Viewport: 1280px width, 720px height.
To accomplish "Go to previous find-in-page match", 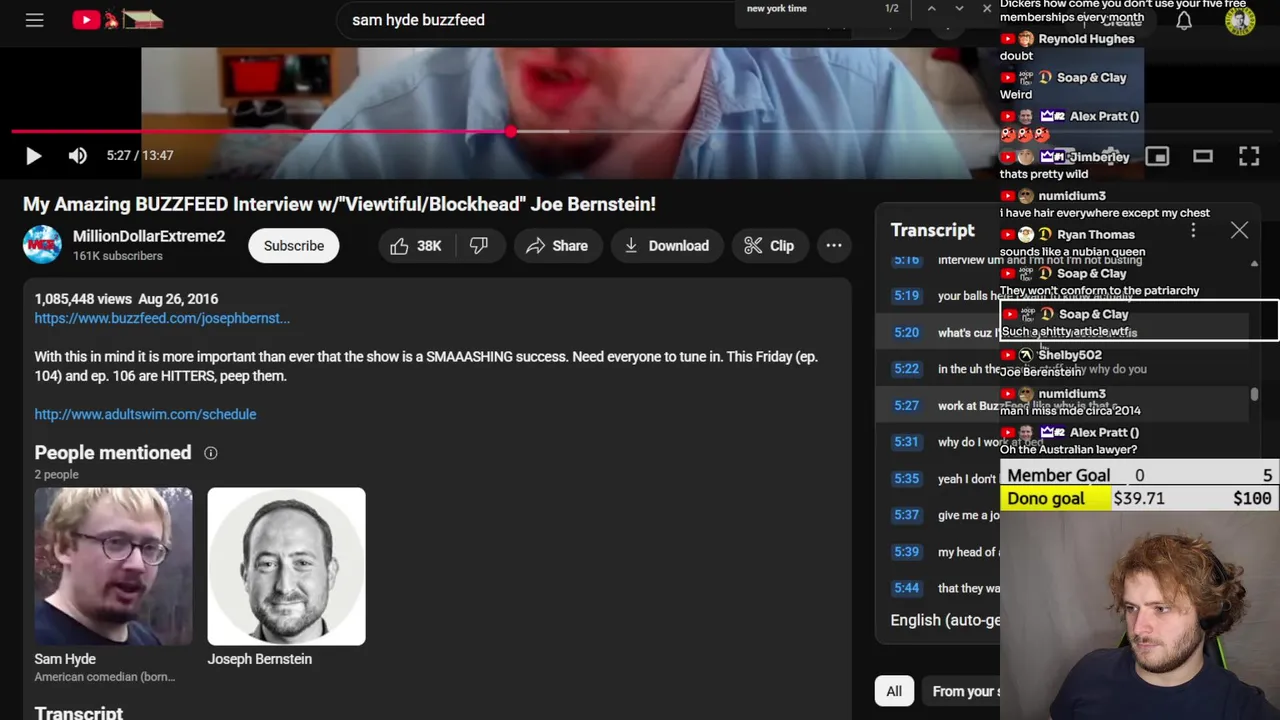I will pos(931,9).
